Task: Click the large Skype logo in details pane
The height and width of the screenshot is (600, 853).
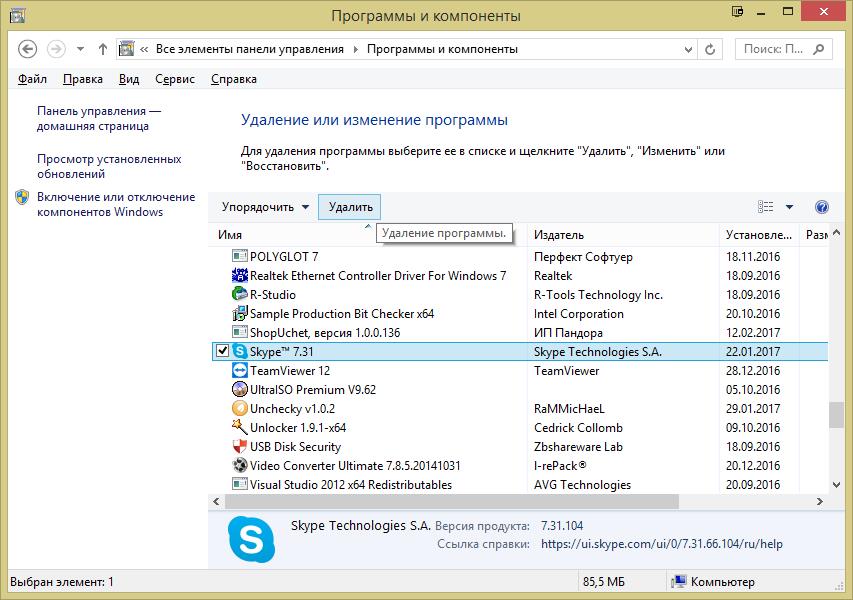Action: pyautogui.click(x=251, y=540)
